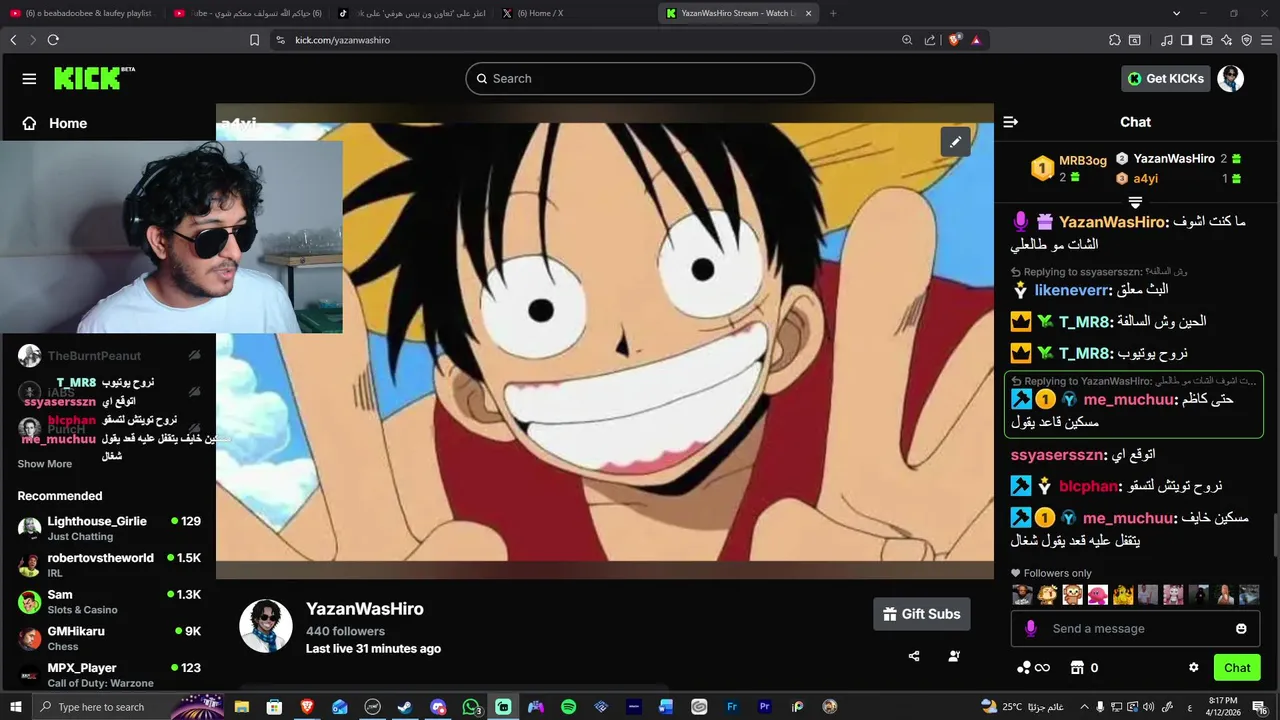Show hidden system tray icons
Screen dimensions: 1280x720
(x=1084, y=707)
